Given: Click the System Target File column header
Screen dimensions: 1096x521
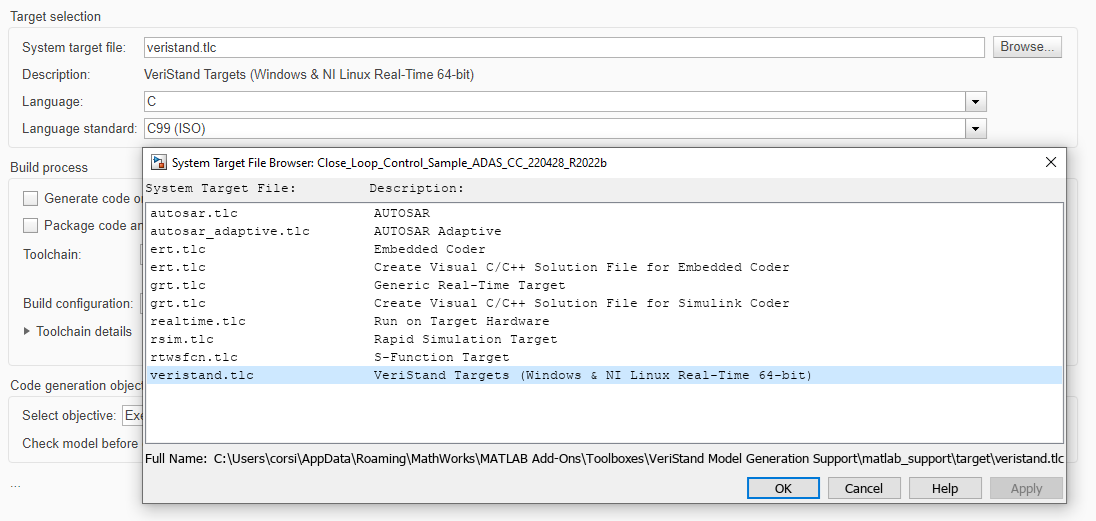Looking at the screenshot, I should (x=221, y=189).
